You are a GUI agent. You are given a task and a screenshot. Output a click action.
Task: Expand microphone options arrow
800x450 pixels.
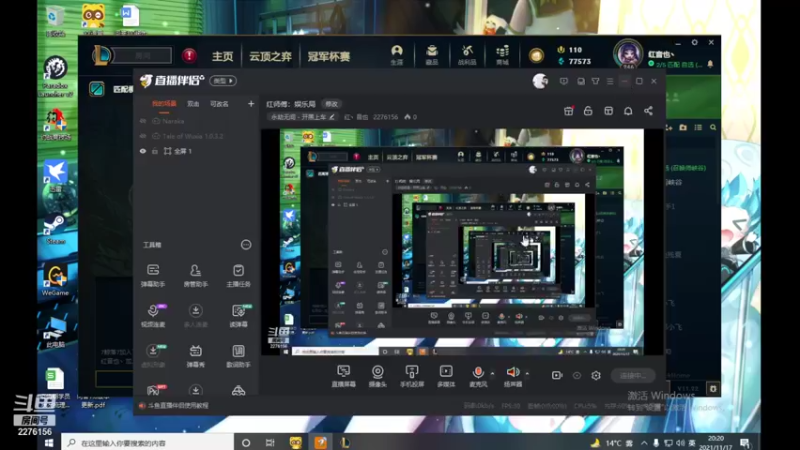click(492, 373)
